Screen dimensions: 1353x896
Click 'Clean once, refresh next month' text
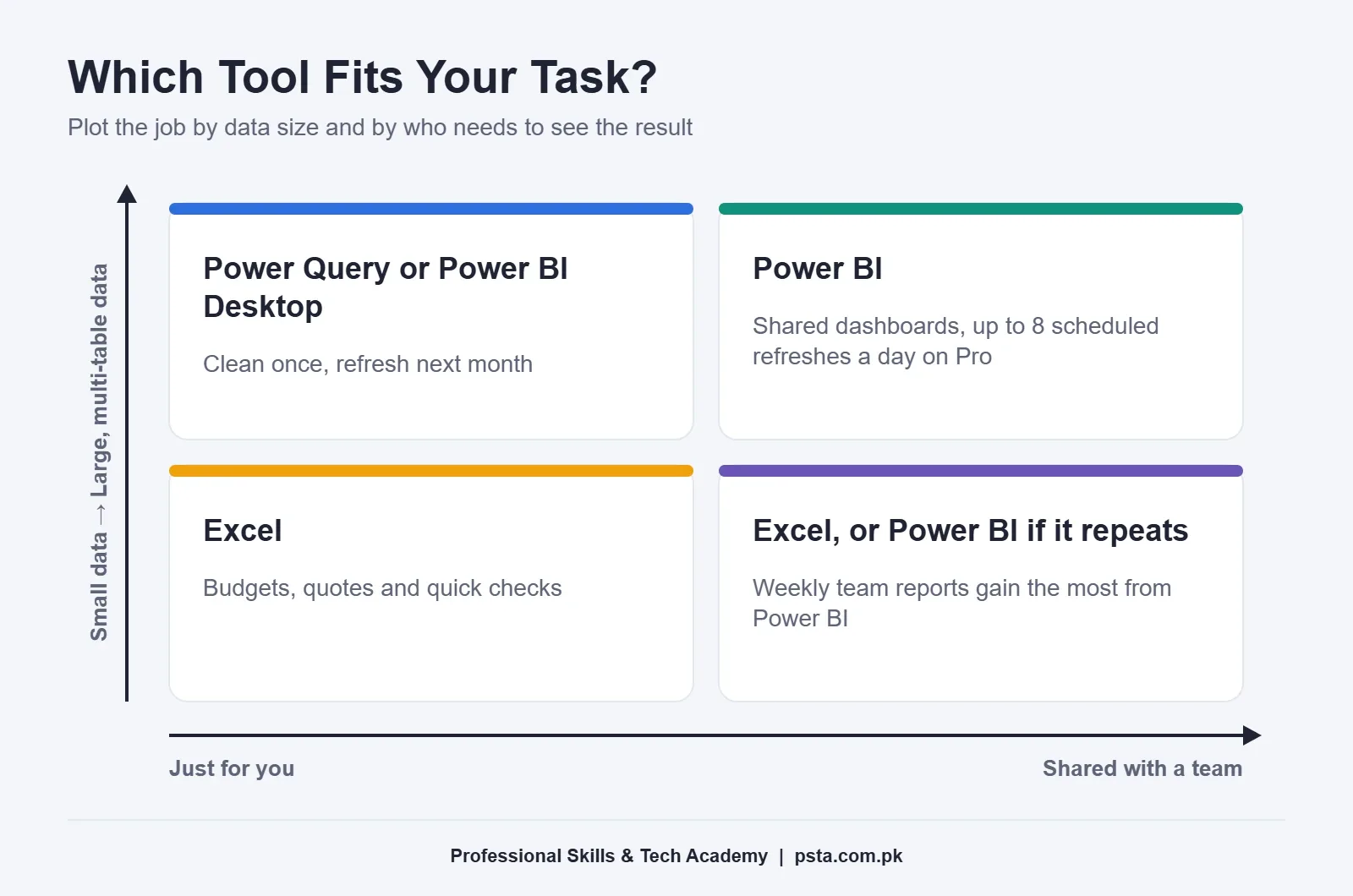[x=368, y=363]
